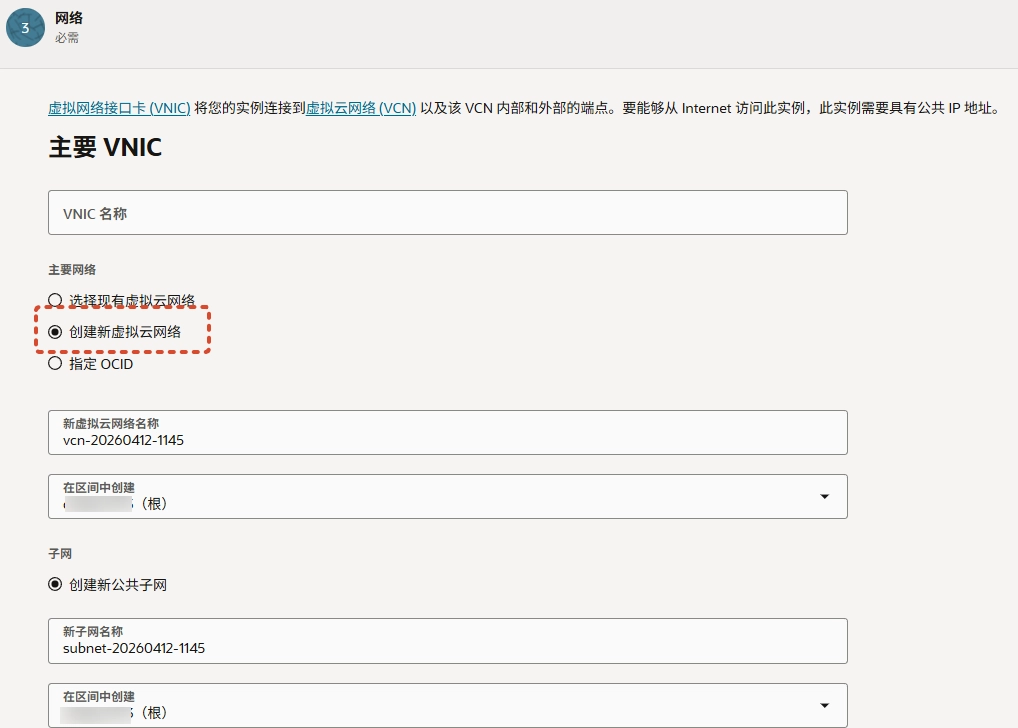The image size is (1018, 728).
Task: Select 创建新公共子网 radio button
Action: [56, 585]
